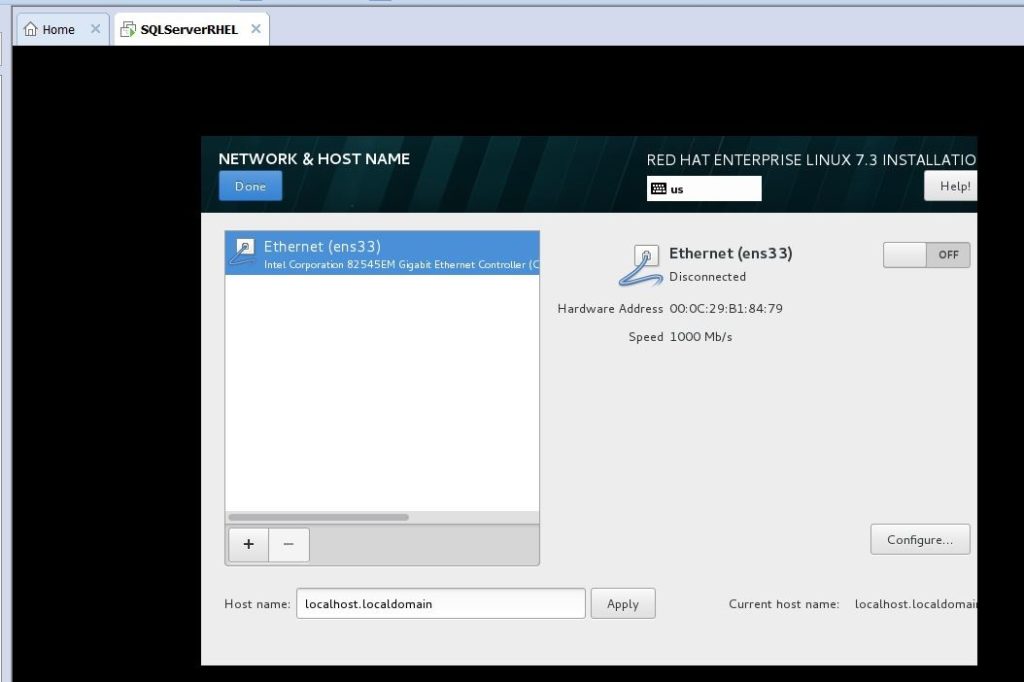Select the SQLServerRHEL tab title
Viewport: 1024px width, 682px height.
click(x=189, y=30)
